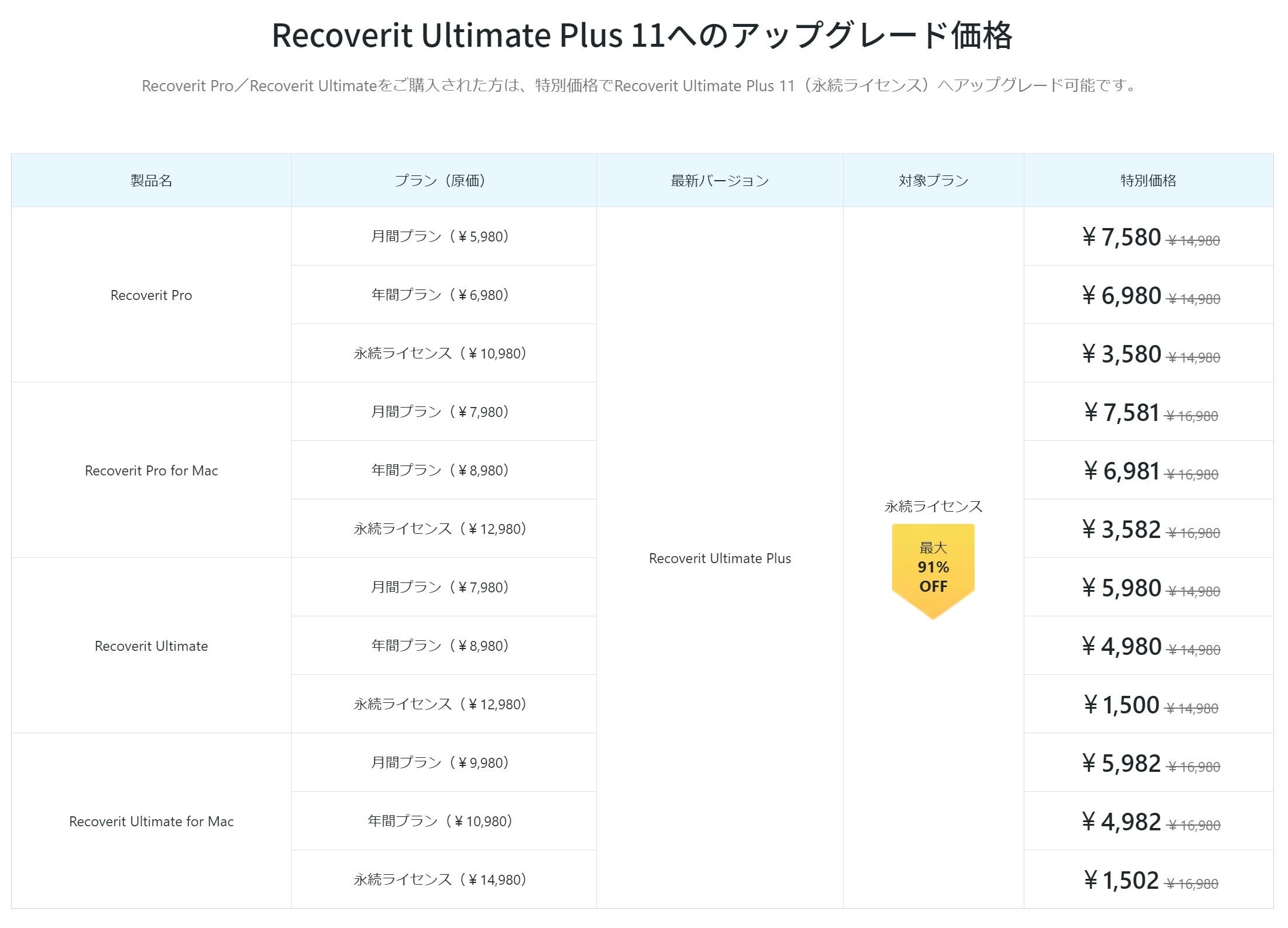Image resolution: width=1288 pixels, height=928 pixels.
Task: Click the Recoverit Pro for Mac cell
Action: pos(151,471)
